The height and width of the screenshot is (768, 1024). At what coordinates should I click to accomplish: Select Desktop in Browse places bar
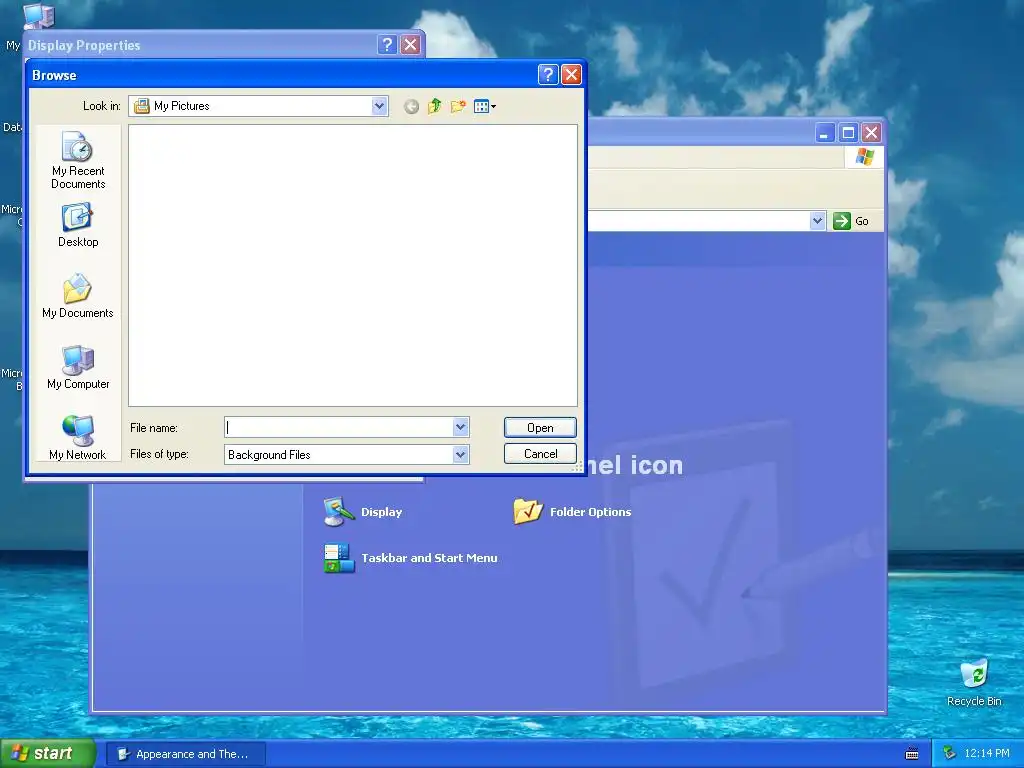[x=78, y=225]
